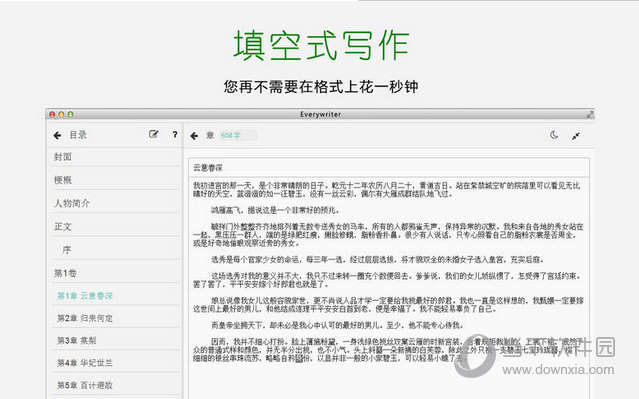
Task: Open chapter 第4章 华妃世兰
Action: click(116, 363)
